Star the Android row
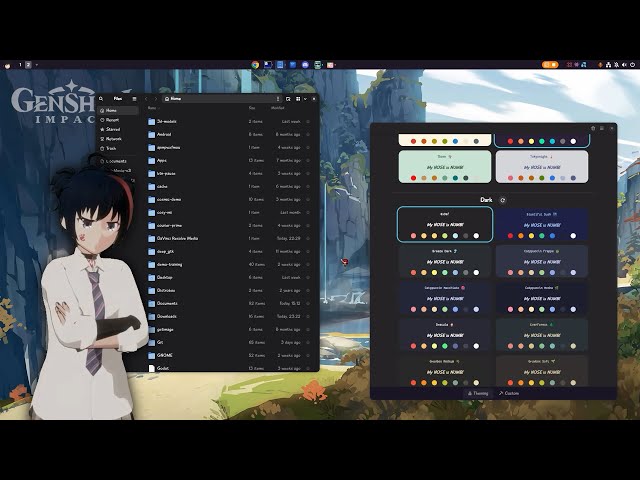This screenshot has height=480, width=640. (308, 134)
